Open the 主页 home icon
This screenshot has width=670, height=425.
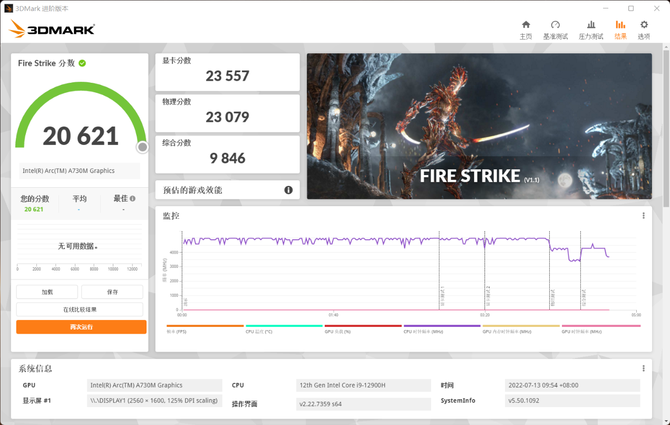[x=526, y=28]
